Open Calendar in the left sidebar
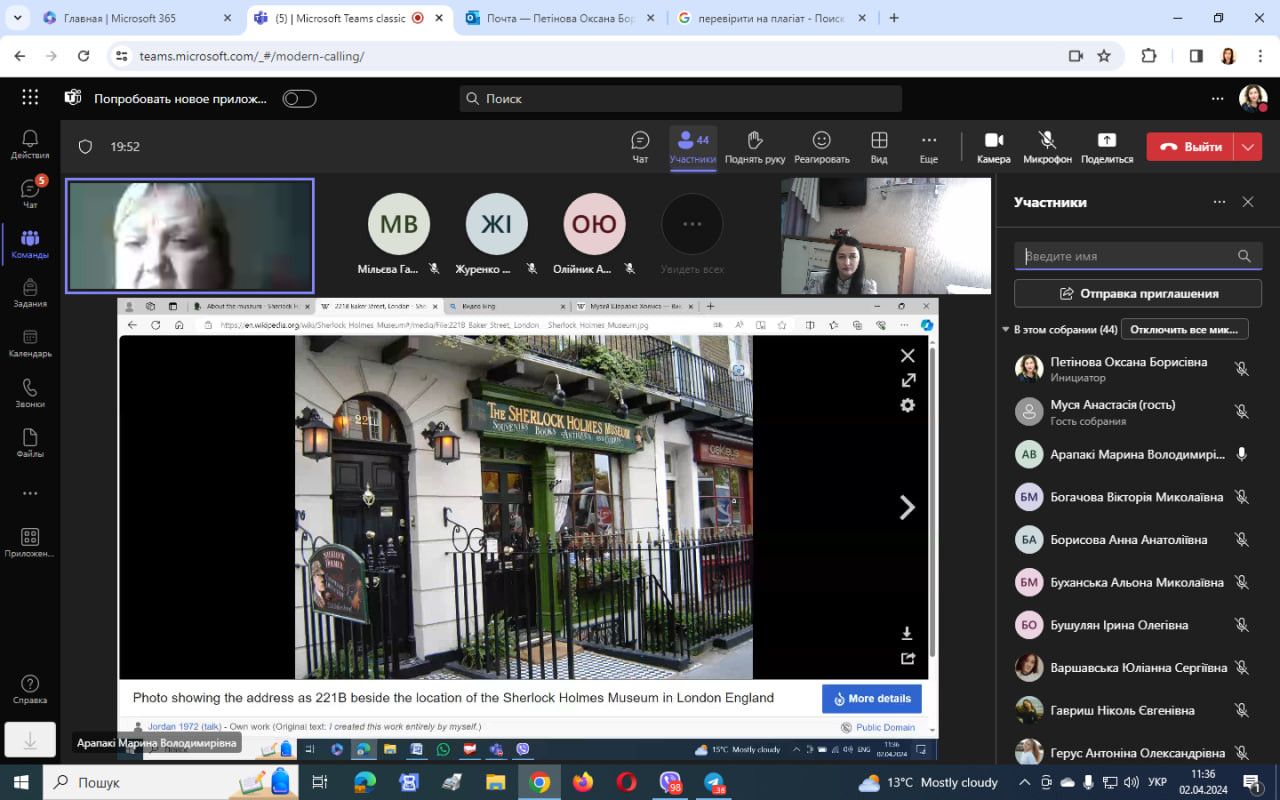This screenshot has width=1280, height=800. click(x=30, y=343)
